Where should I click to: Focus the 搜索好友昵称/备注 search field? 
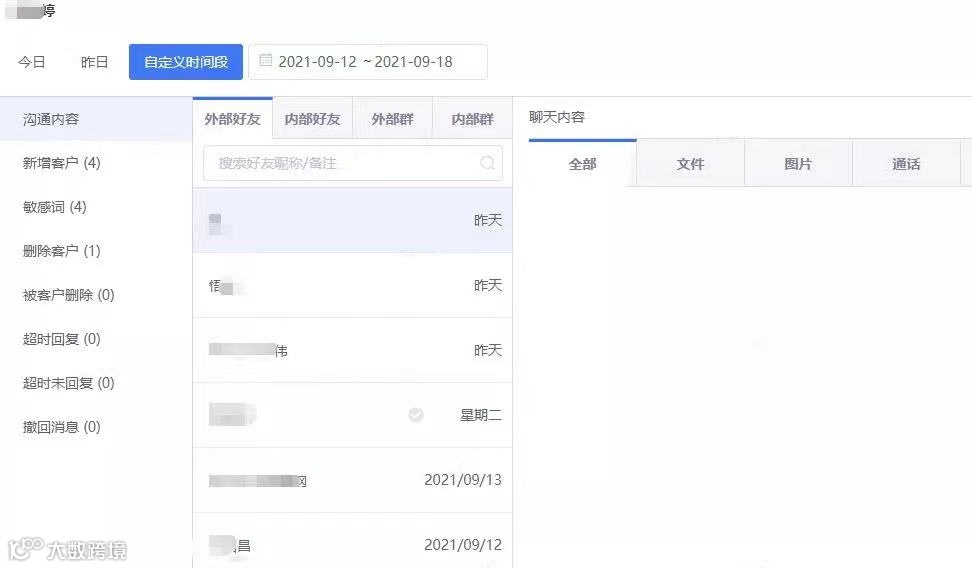(353, 163)
